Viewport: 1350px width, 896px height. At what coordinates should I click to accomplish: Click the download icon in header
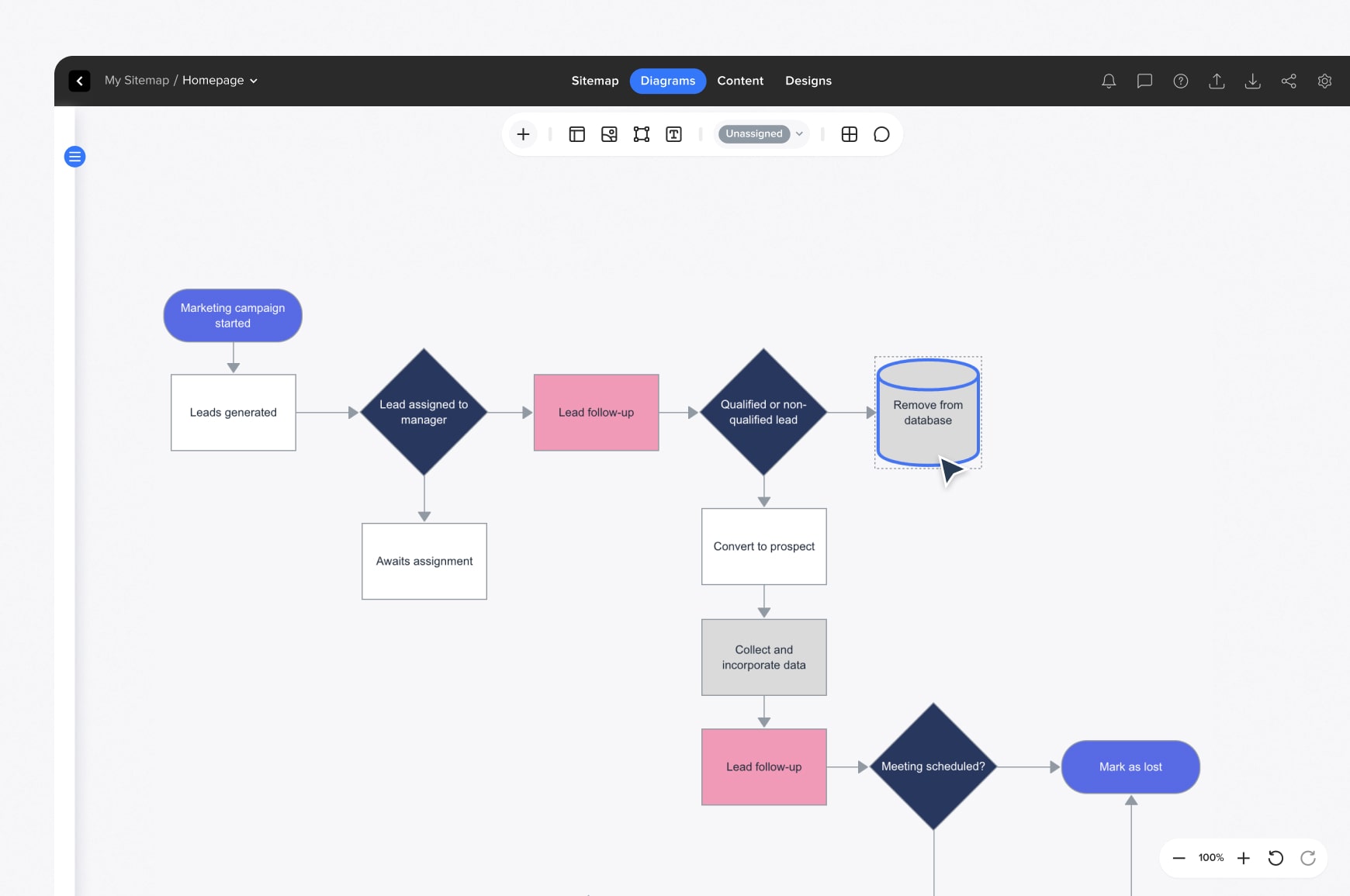click(1252, 81)
